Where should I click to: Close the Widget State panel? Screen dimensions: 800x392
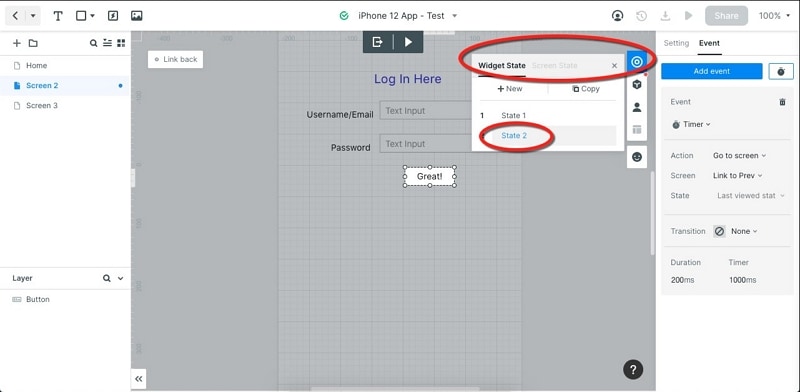point(614,65)
